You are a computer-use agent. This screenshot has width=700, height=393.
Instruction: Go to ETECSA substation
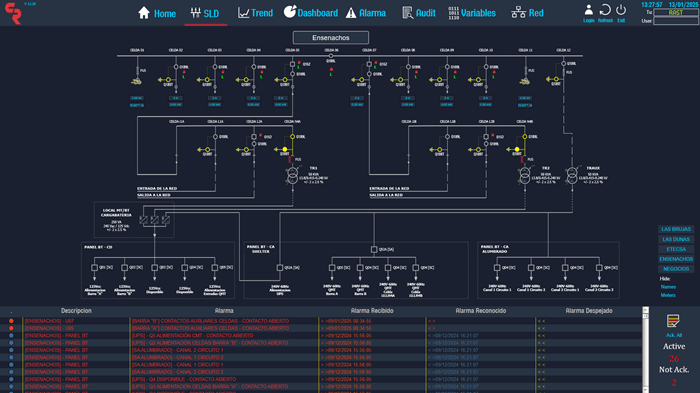tap(676, 249)
